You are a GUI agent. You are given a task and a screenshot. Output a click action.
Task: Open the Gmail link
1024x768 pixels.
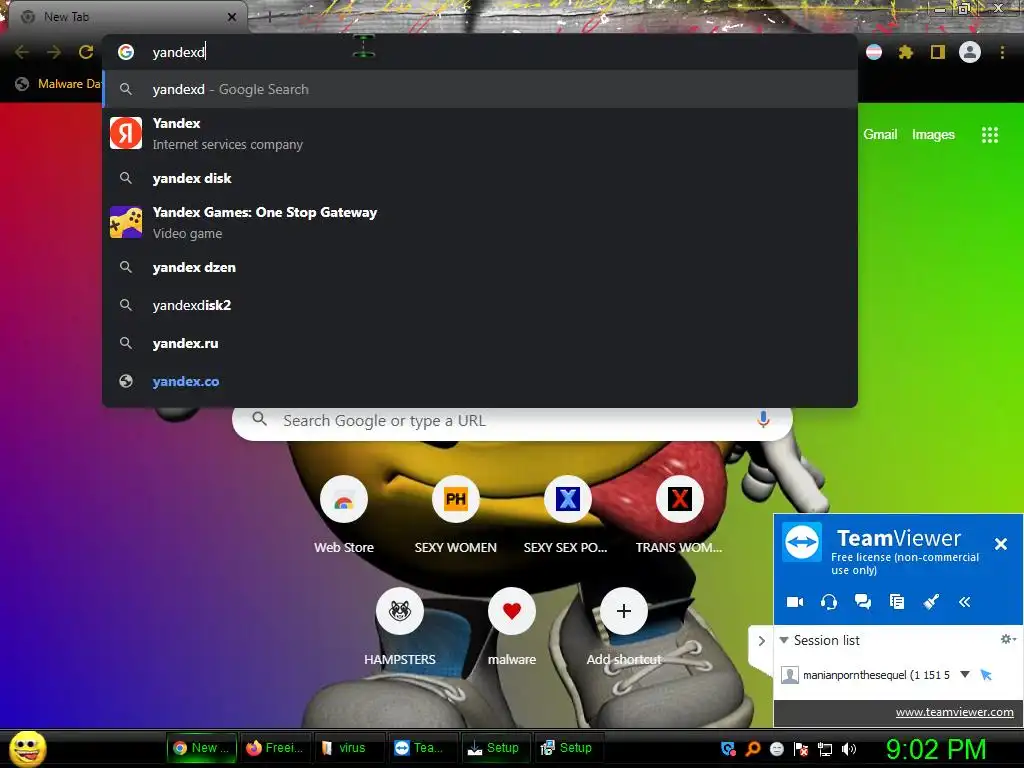(880, 135)
